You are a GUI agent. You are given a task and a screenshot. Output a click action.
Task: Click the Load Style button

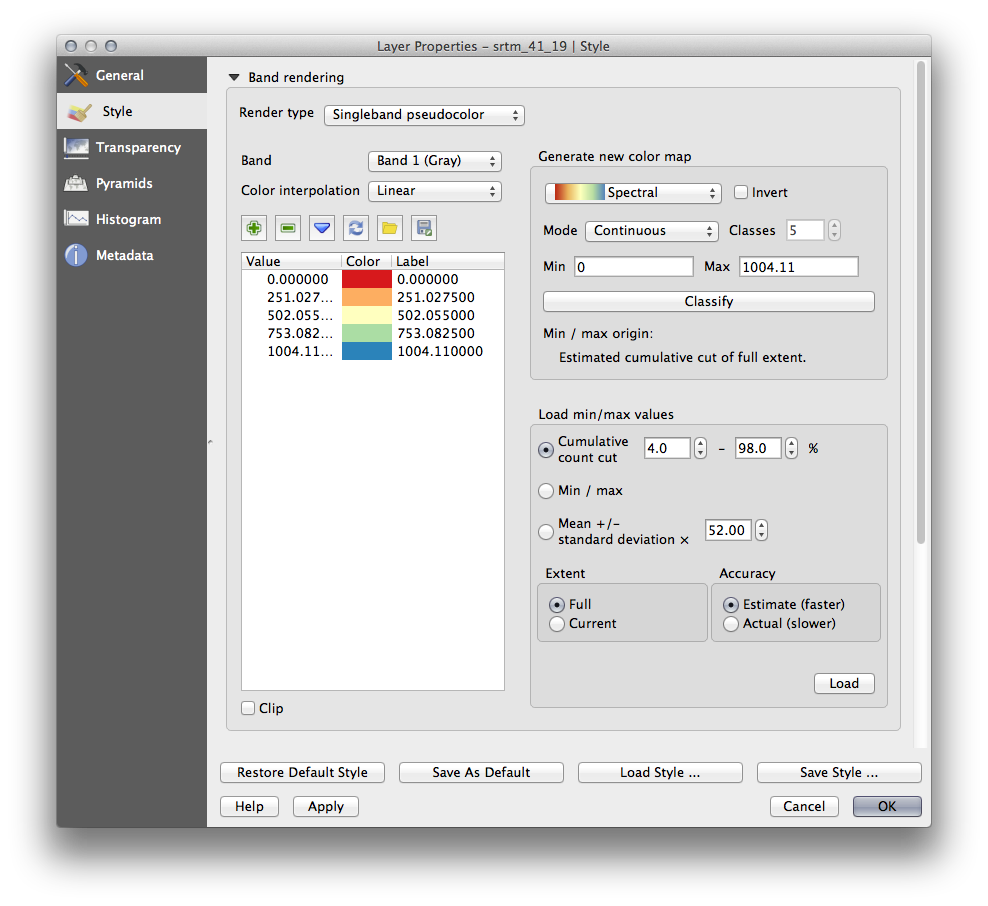coord(659,772)
